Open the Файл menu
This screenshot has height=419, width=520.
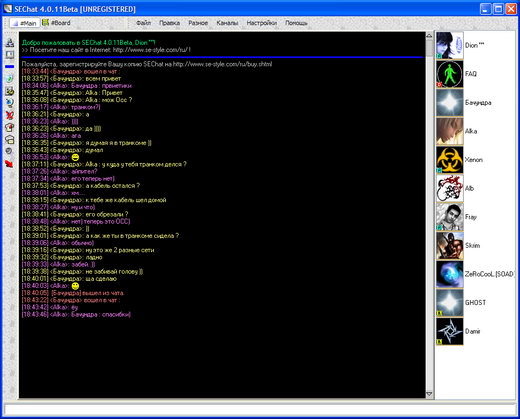coord(143,23)
